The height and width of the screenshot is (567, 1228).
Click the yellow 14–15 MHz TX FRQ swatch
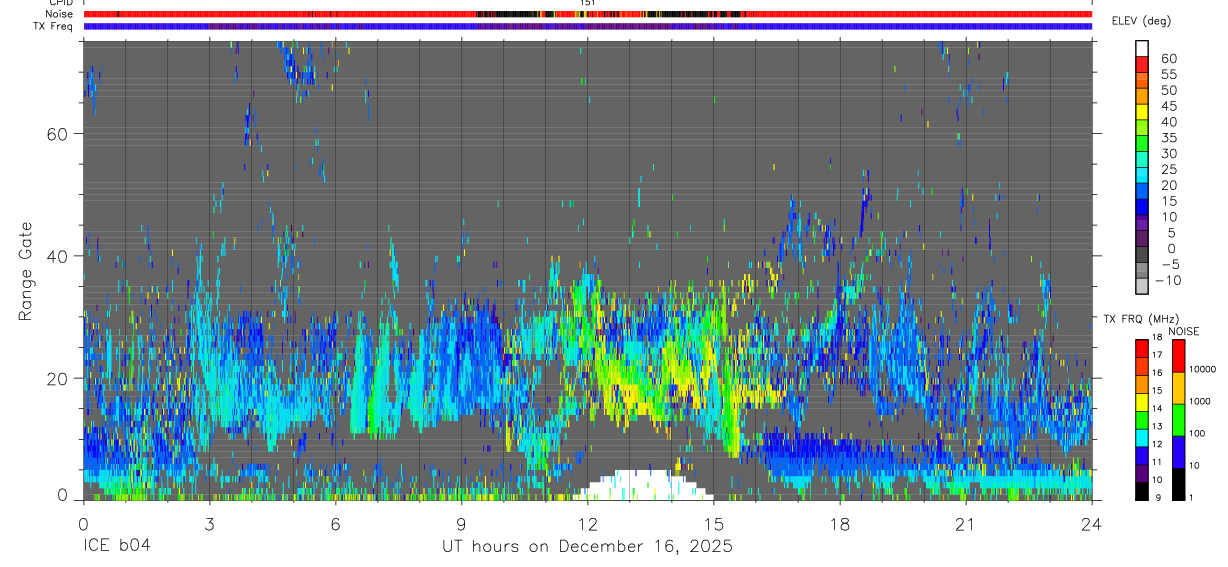[1142, 402]
